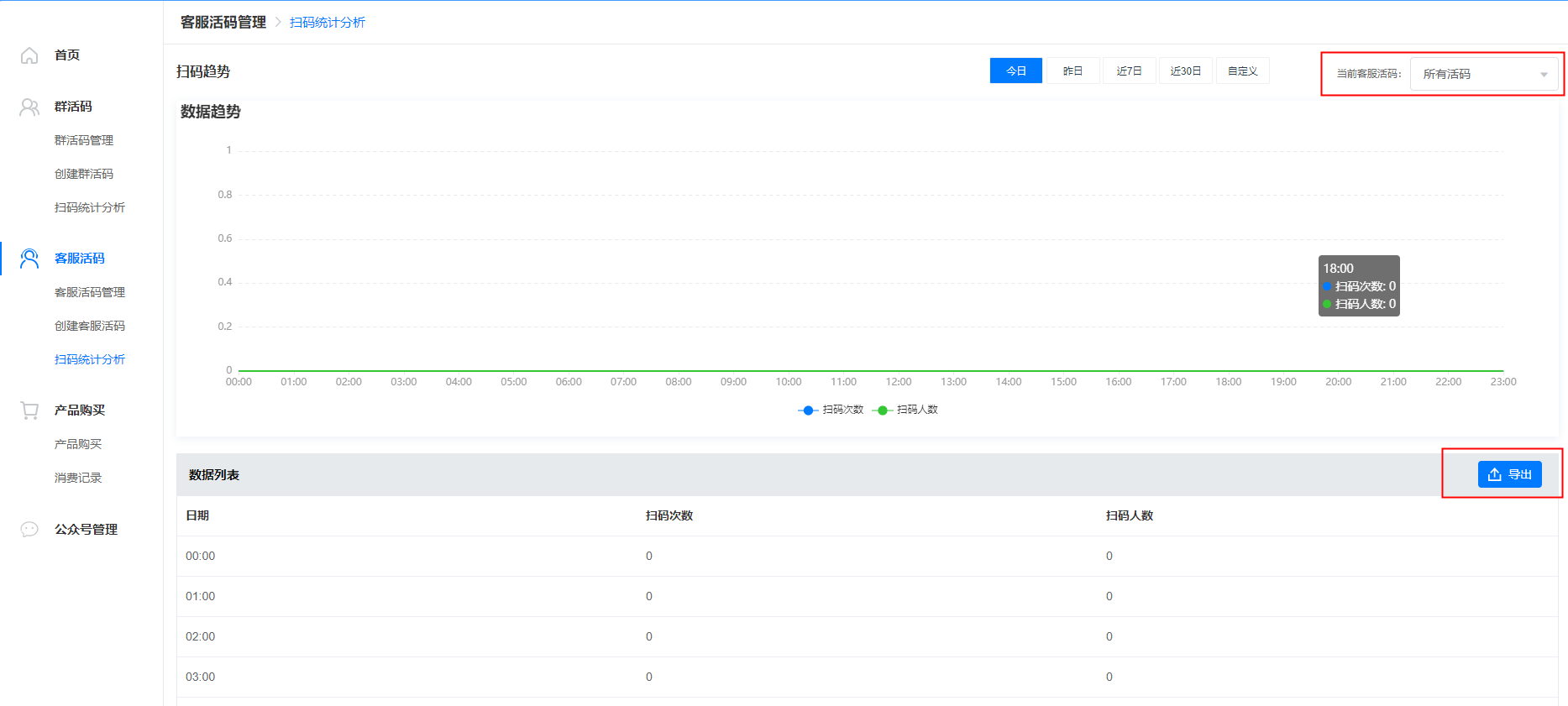Image resolution: width=1568 pixels, height=706 pixels.
Task: Open 创建群活码 submenu item
Action: pos(84,174)
